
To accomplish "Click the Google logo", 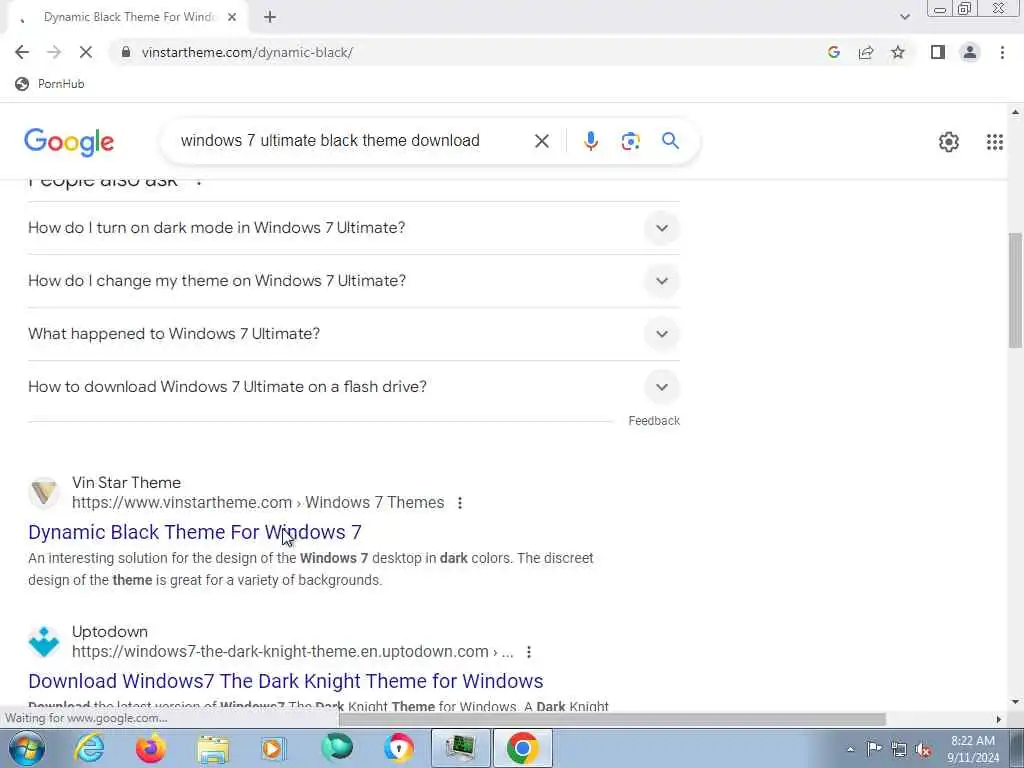I will pyautogui.click(x=69, y=142).
